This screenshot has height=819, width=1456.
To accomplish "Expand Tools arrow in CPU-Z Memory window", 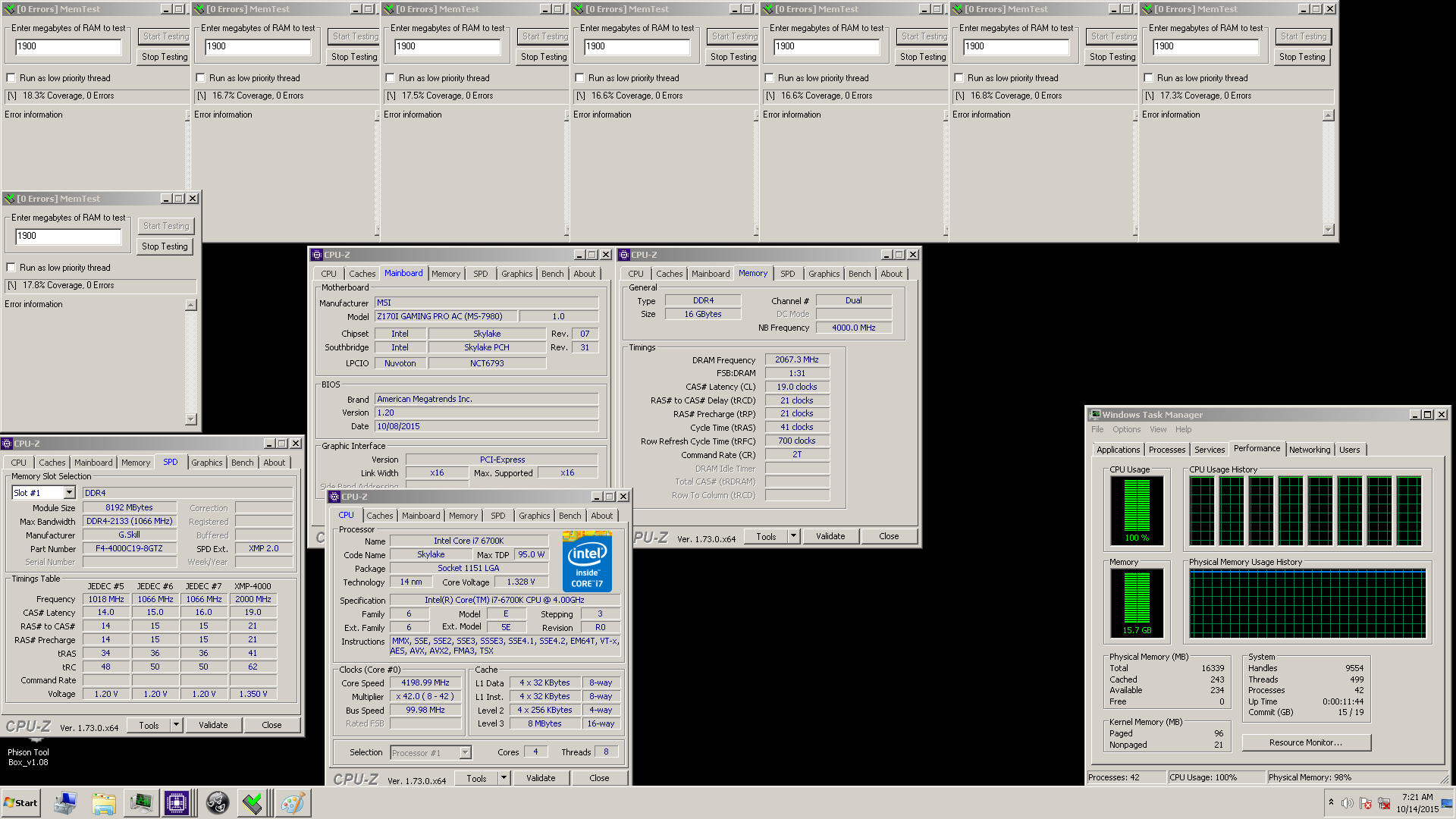I will tap(794, 536).
